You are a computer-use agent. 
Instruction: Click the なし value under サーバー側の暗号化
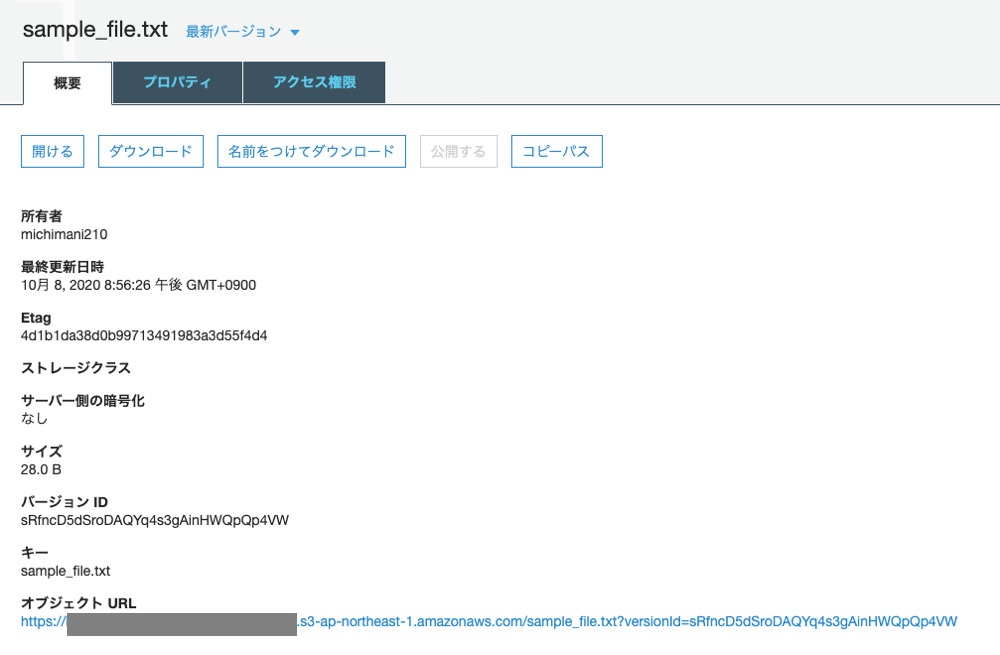tap(31, 418)
